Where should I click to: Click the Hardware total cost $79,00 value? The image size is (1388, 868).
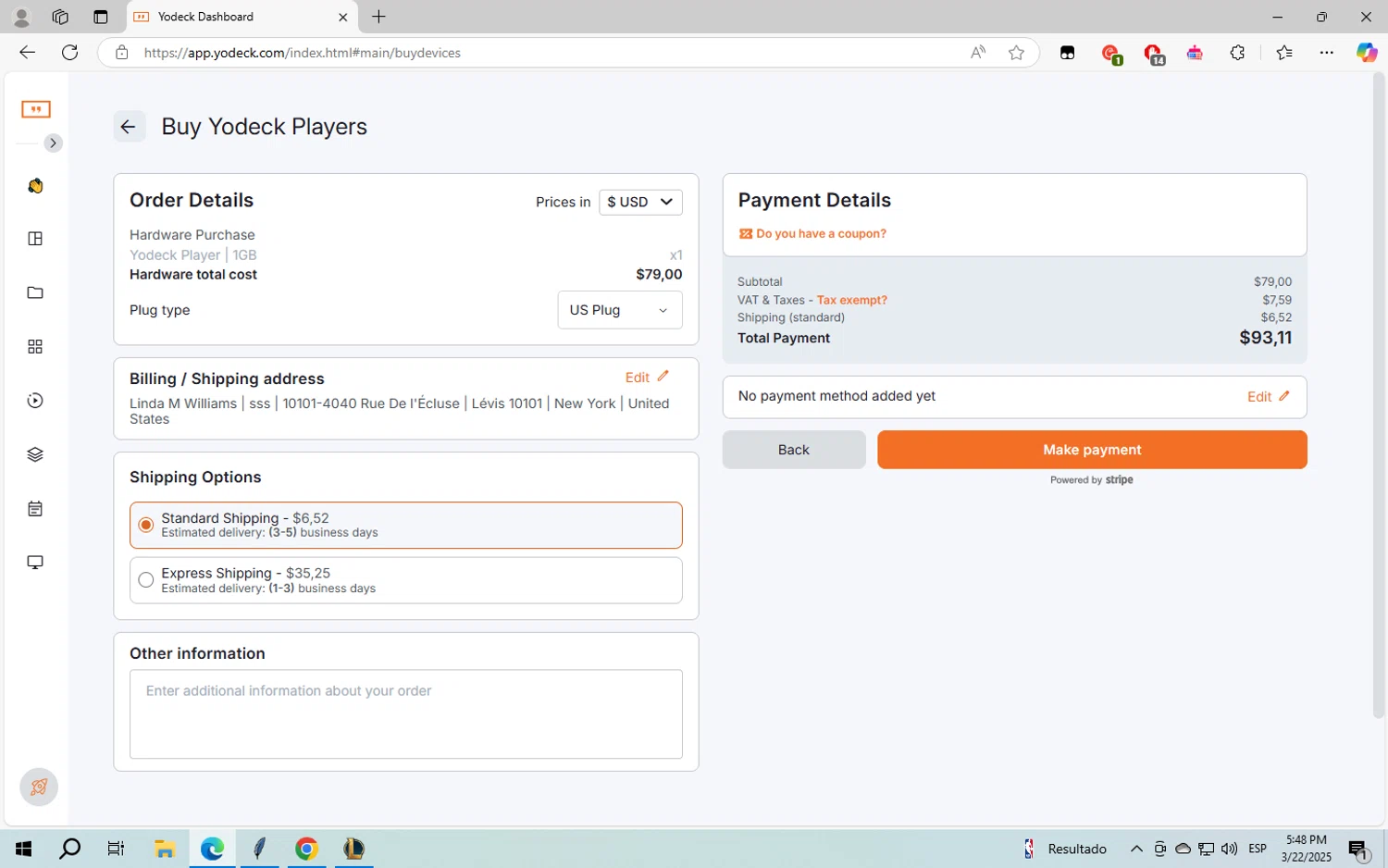pyautogui.click(x=659, y=275)
